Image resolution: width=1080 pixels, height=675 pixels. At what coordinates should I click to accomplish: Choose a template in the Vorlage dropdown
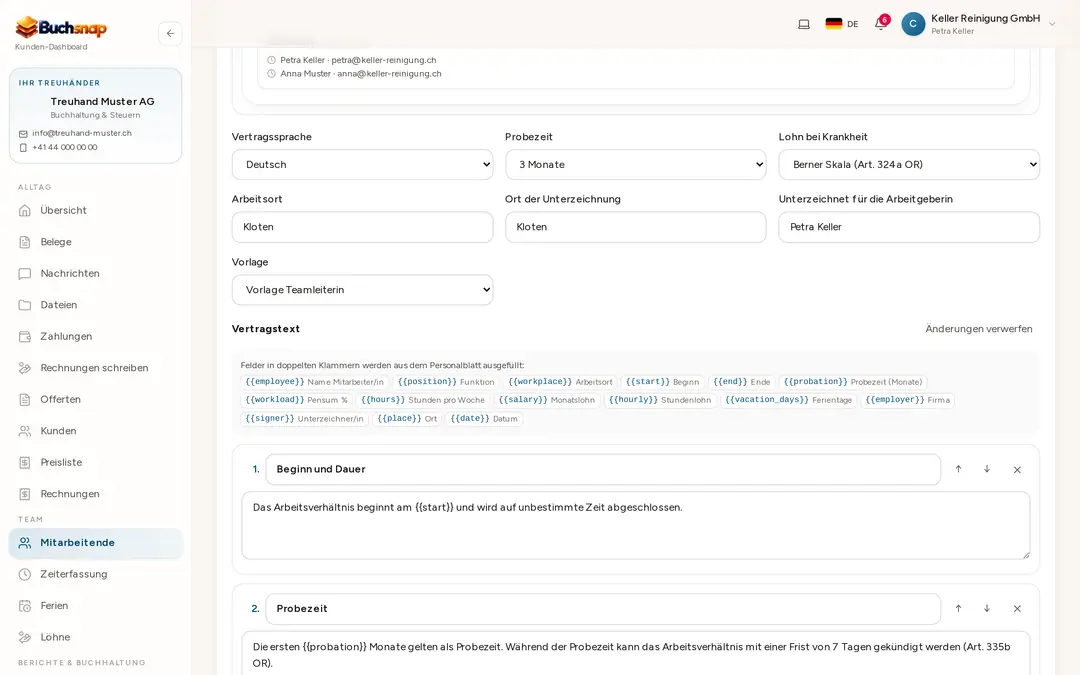pyautogui.click(x=362, y=290)
